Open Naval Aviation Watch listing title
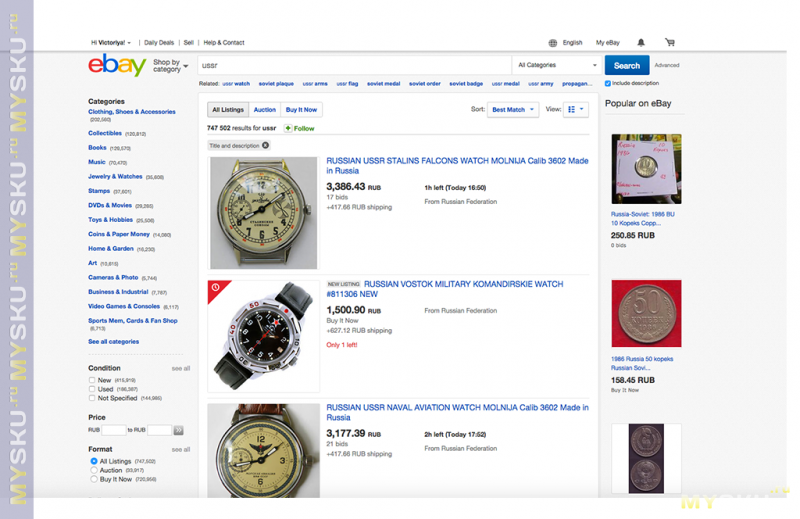The width and height of the screenshot is (800, 519). pyautogui.click(x=457, y=412)
